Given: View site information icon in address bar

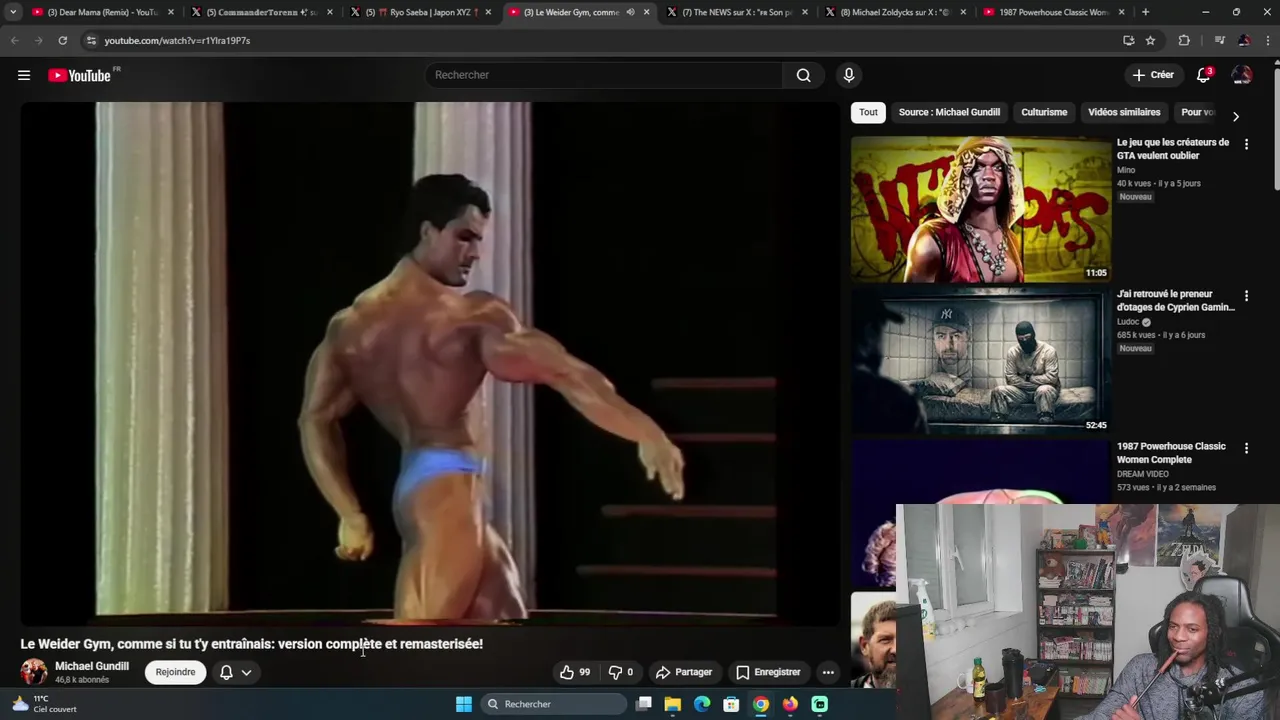Looking at the screenshot, I should pyautogui.click(x=91, y=40).
